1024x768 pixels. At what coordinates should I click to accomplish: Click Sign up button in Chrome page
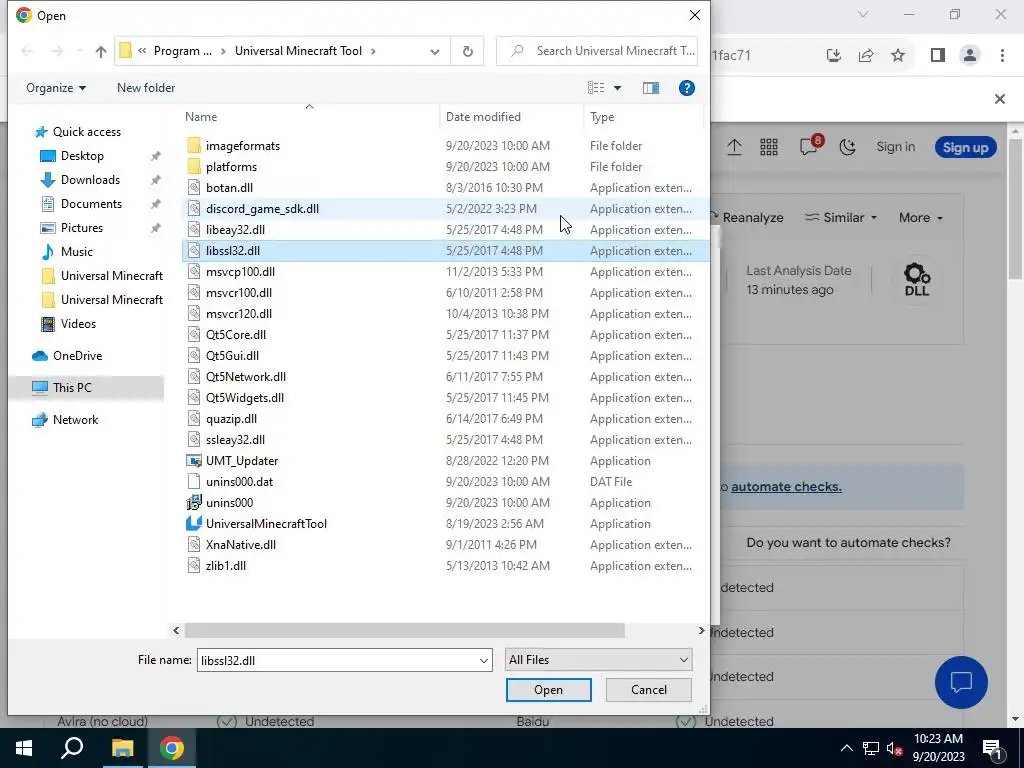coord(965,148)
